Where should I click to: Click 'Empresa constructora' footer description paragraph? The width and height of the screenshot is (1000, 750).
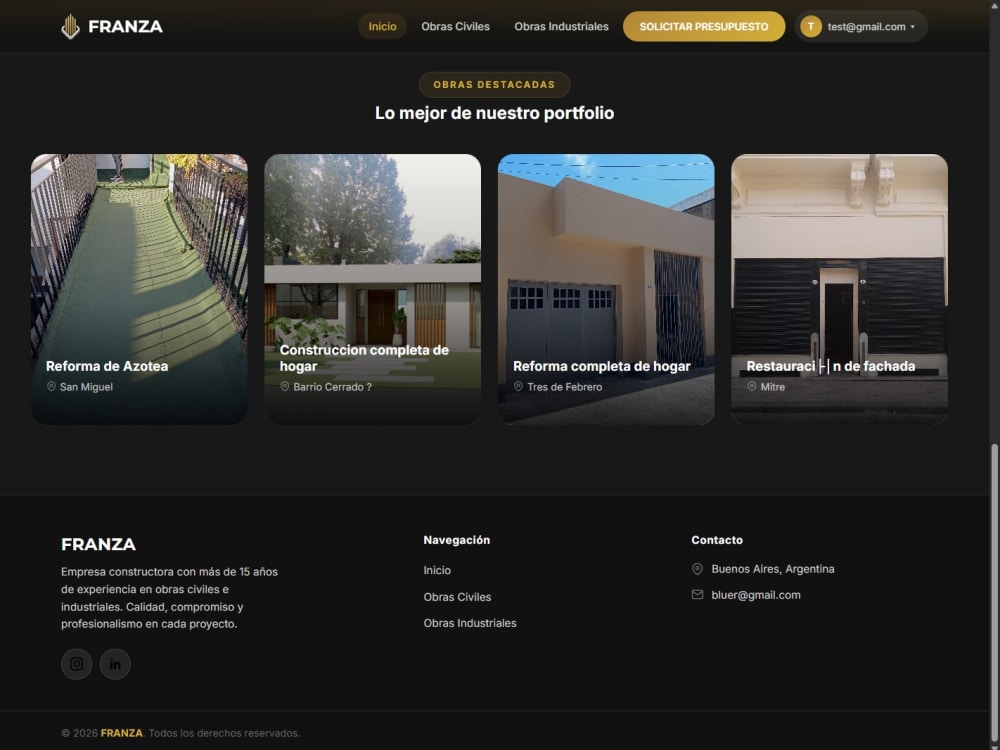169,598
